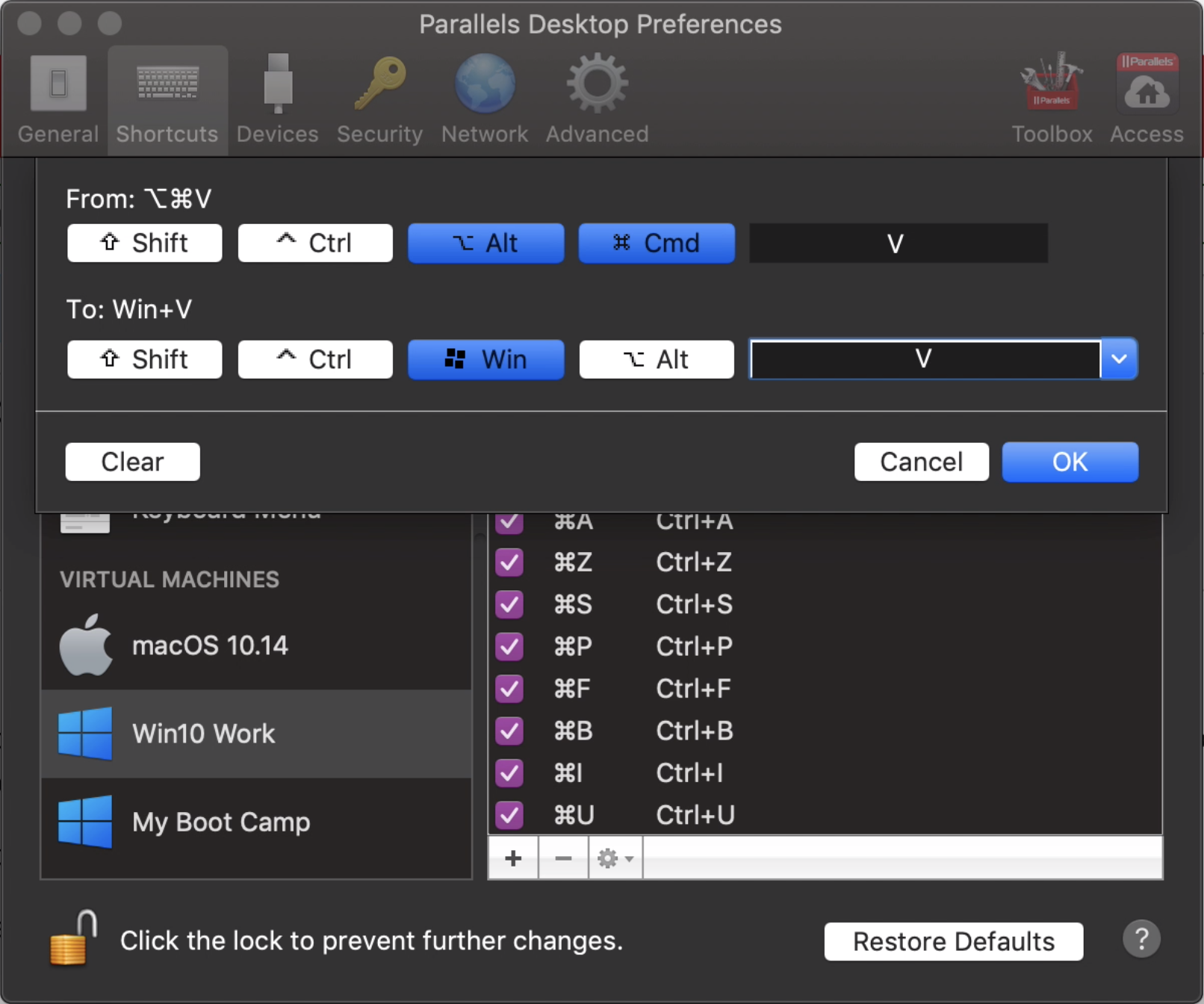
Task: Select the Ctrl+I mapping text
Action: [689, 772]
